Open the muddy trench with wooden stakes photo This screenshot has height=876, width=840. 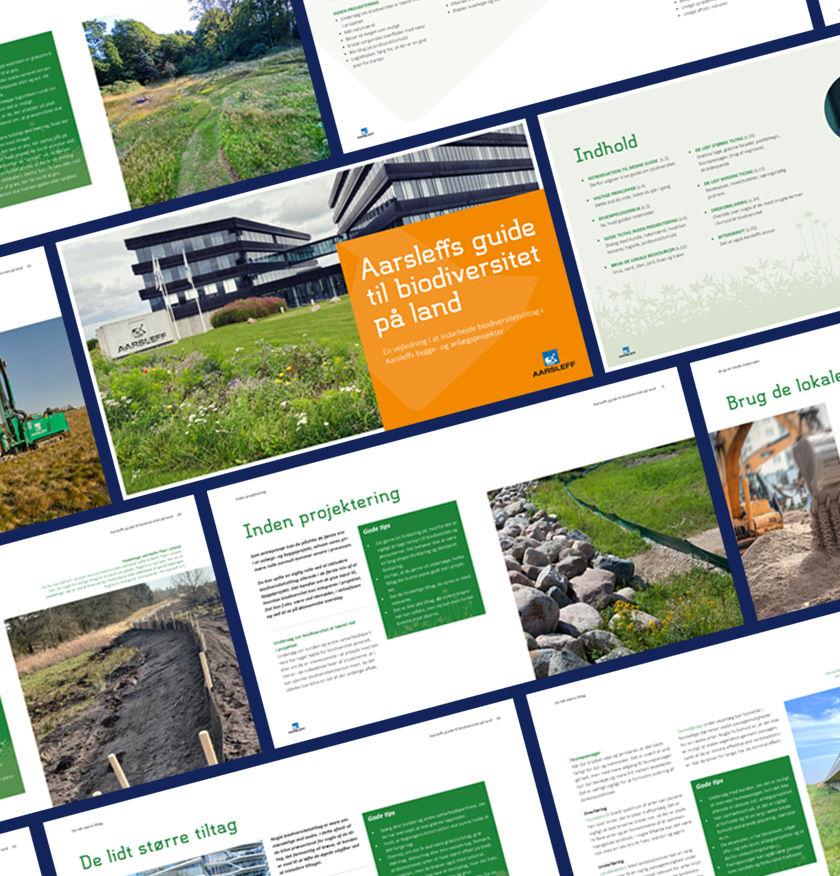131,687
